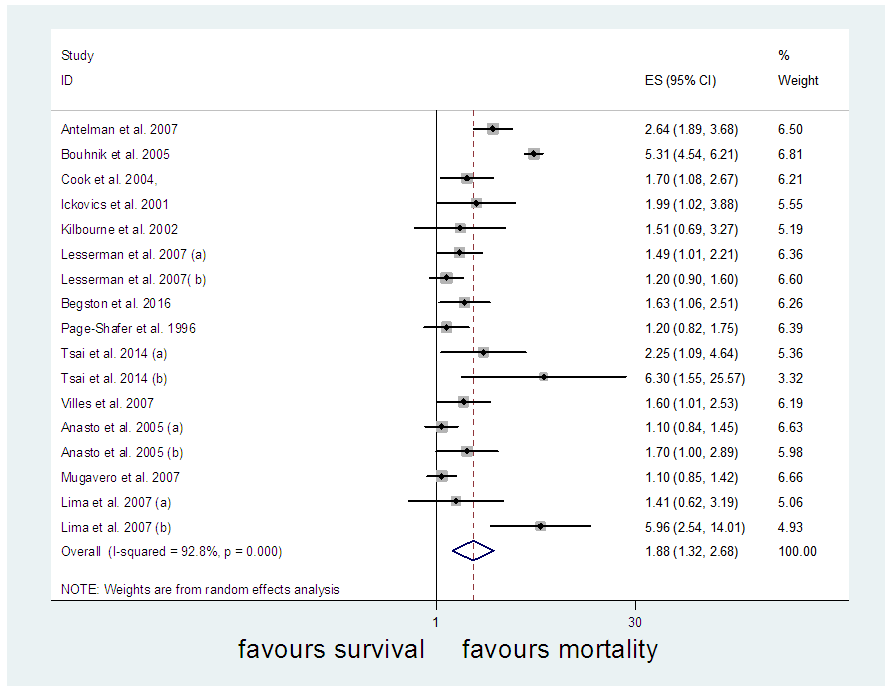
Task: Click the overall effect diamond marker
Action: pyautogui.click(x=473, y=551)
